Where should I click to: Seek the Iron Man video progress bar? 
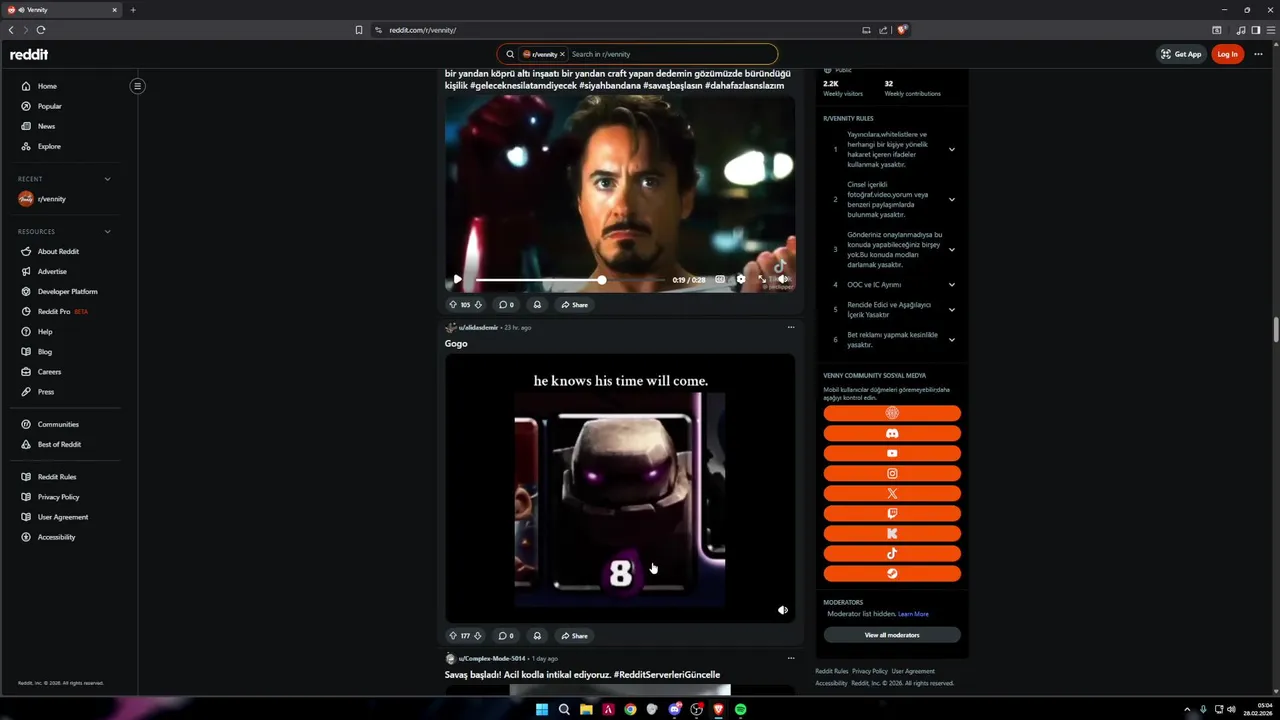[x=570, y=280]
